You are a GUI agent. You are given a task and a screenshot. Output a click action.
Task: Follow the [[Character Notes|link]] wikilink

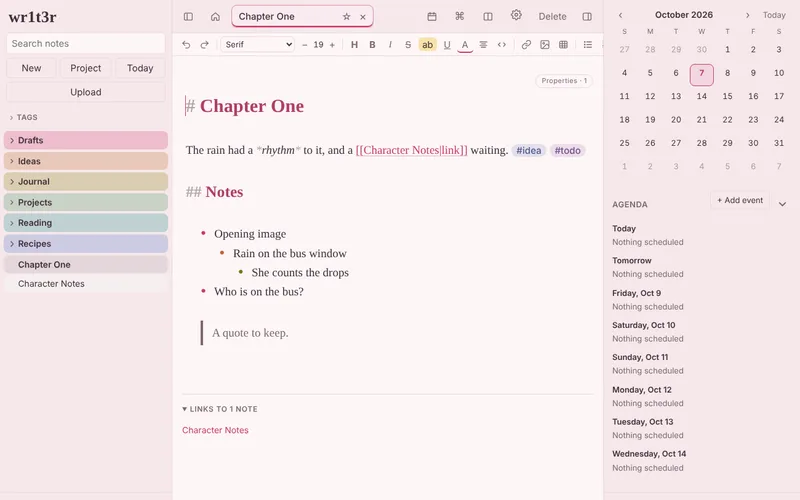coord(411,150)
